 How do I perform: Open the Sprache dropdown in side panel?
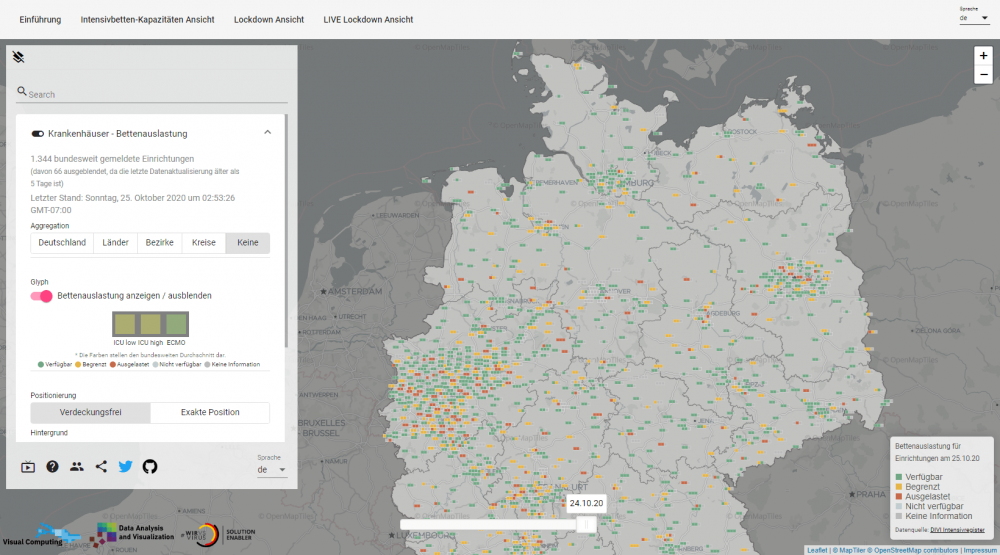pyautogui.click(x=271, y=470)
